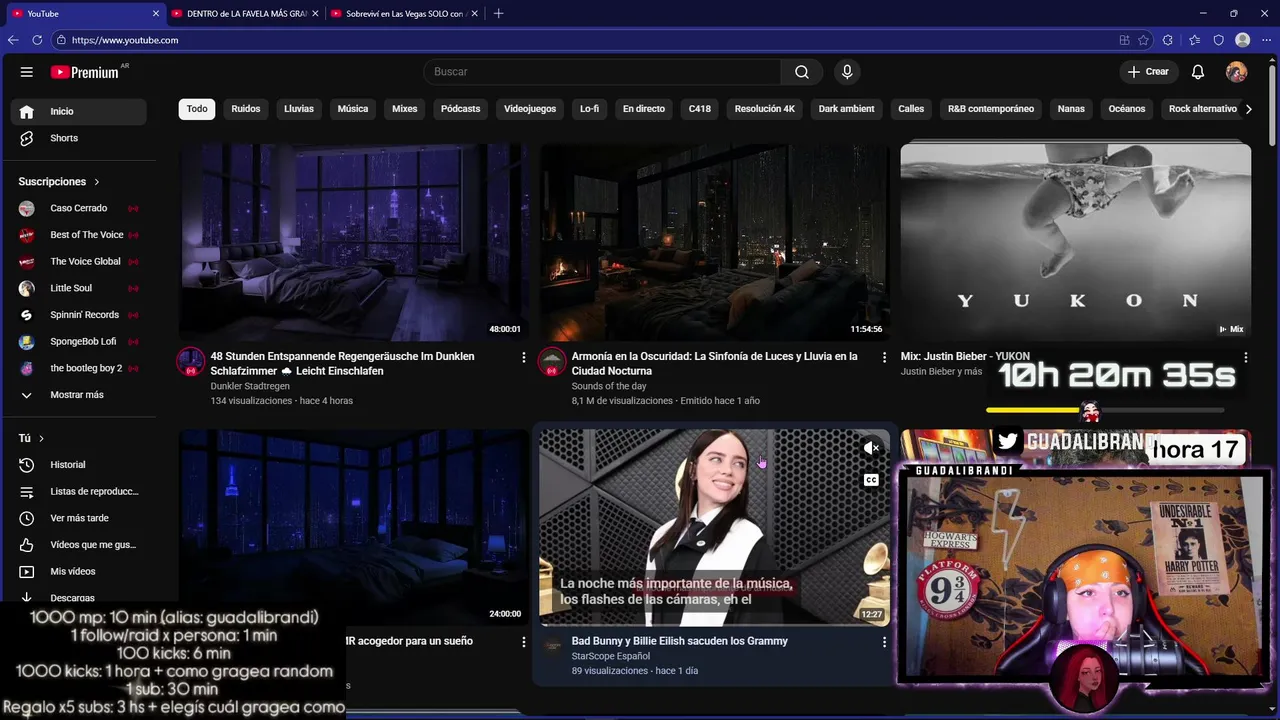
Task: Open Mis vídeos in the sidebar
Action: tap(79, 571)
